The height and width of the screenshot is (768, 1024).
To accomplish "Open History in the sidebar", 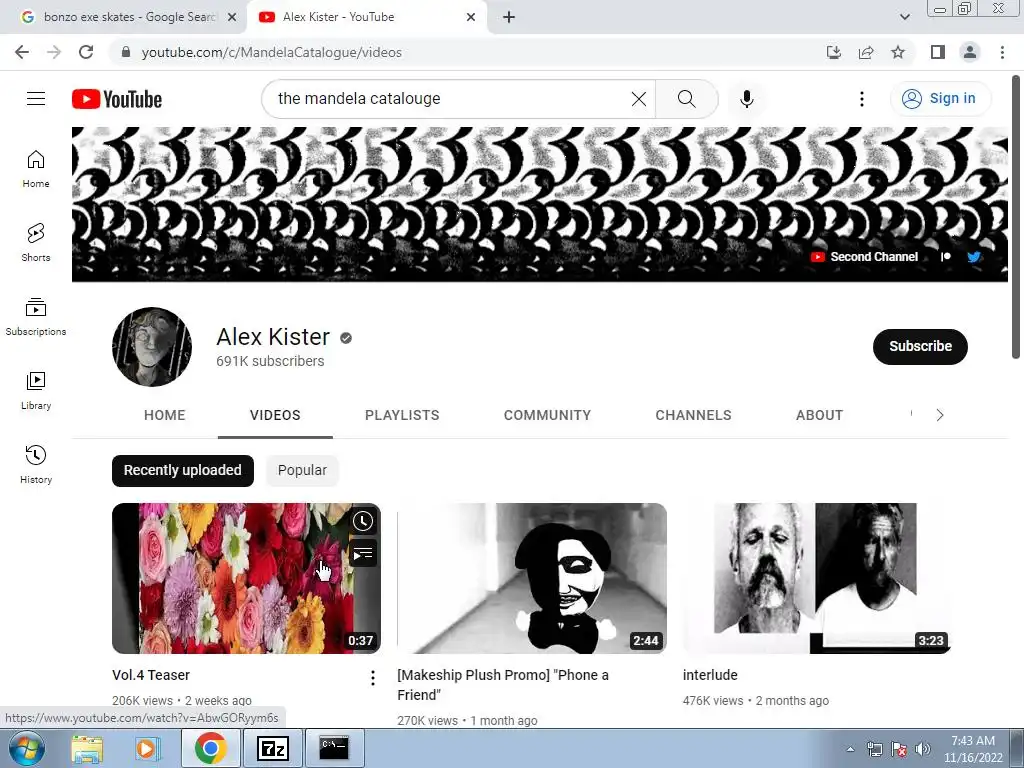I will pyautogui.click(x=36, y=464).
